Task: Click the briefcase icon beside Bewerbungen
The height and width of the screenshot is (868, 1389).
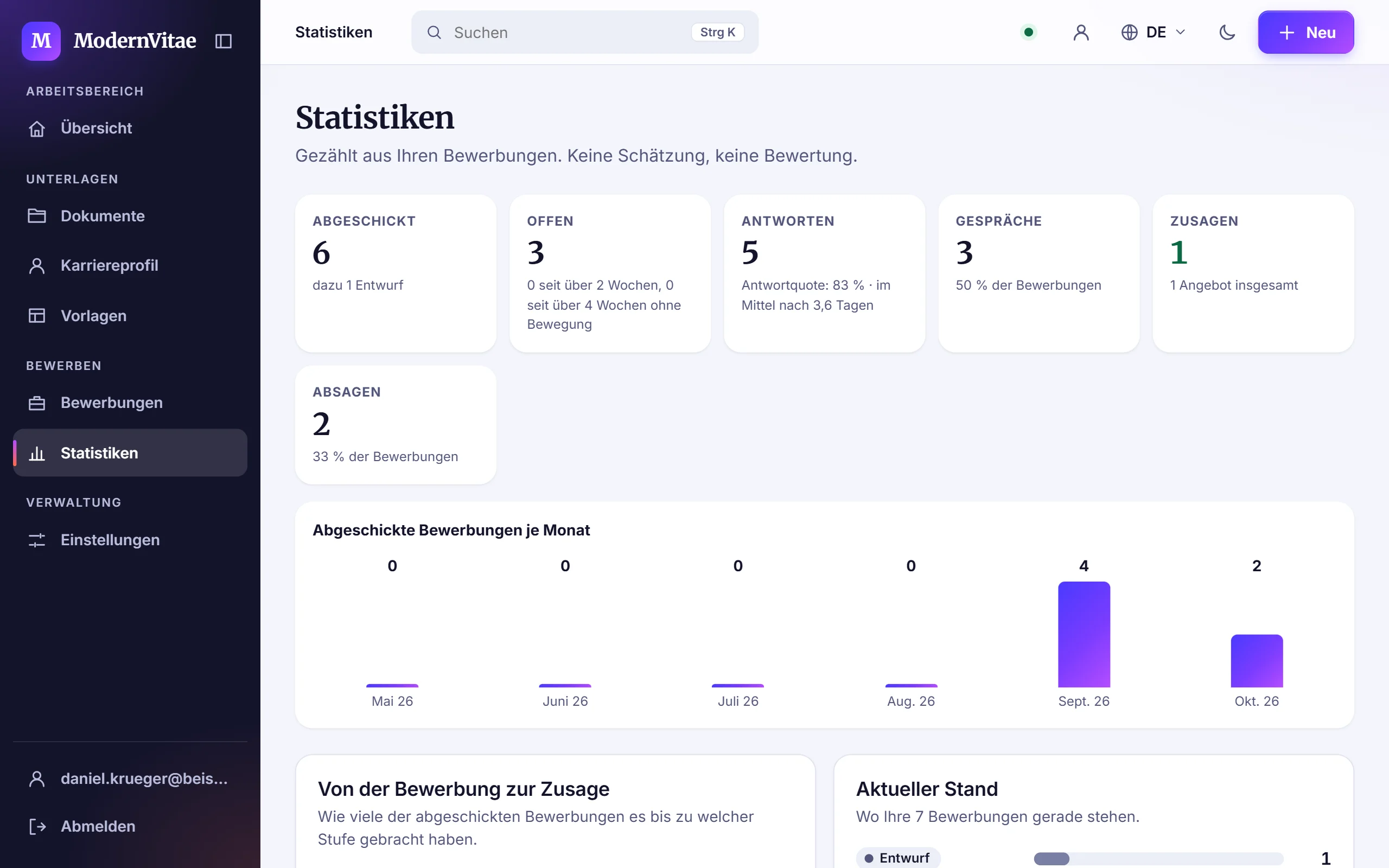Action: pyautogui.click(x=37, y=403)
